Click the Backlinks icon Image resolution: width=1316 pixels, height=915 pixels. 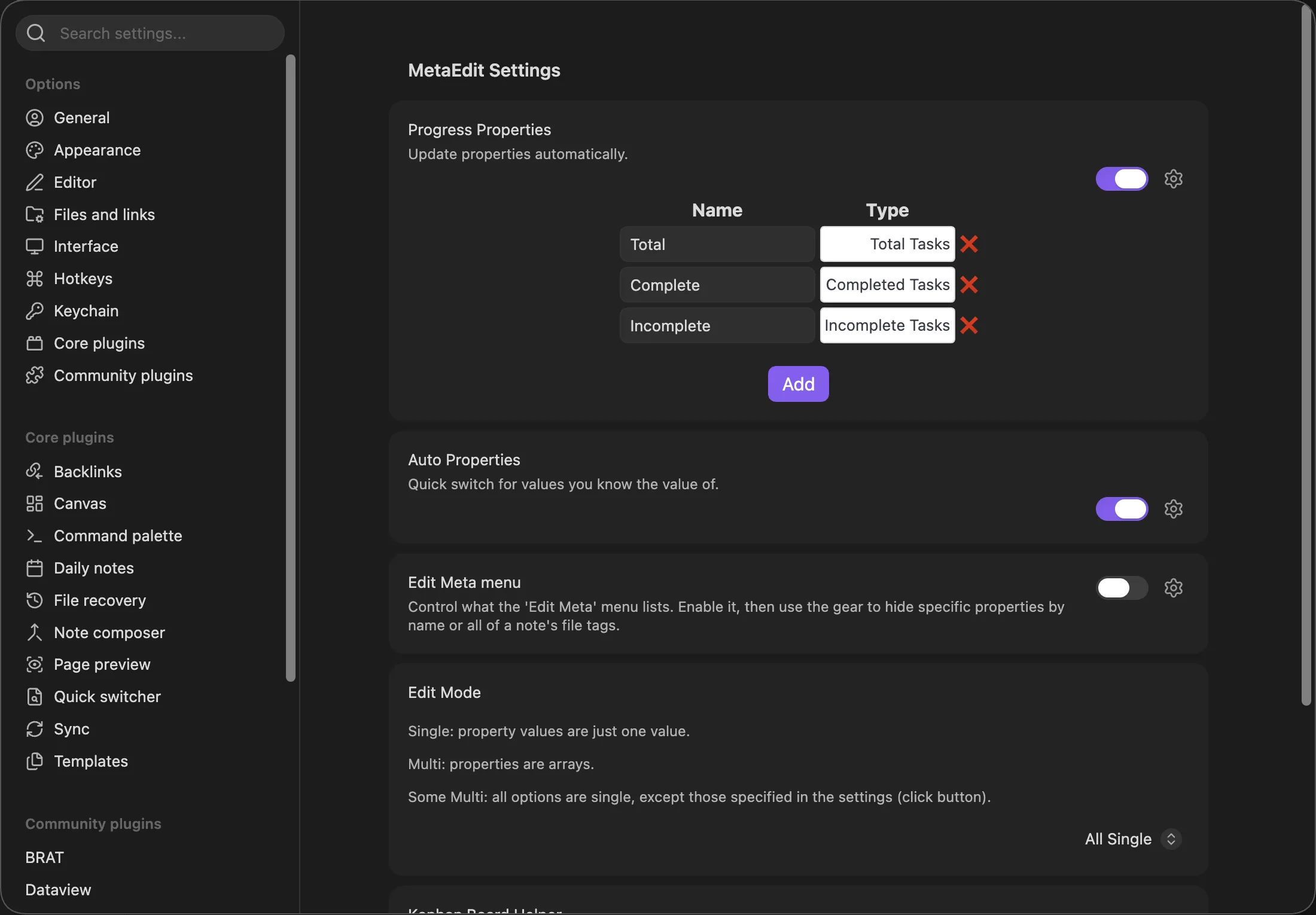click(35, 472)
